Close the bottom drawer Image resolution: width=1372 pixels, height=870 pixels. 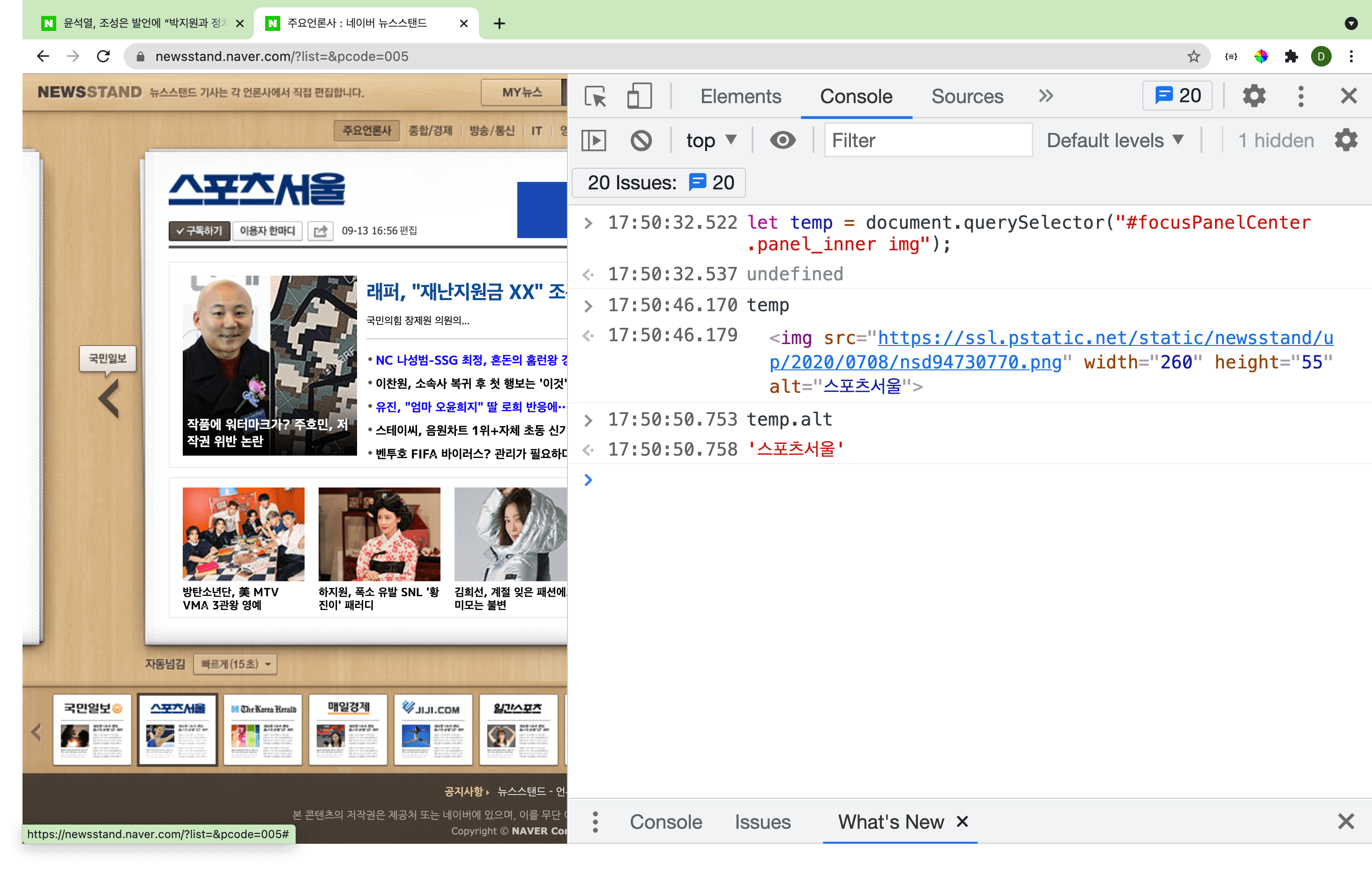pyautogui.click(x=1345, y=821)
